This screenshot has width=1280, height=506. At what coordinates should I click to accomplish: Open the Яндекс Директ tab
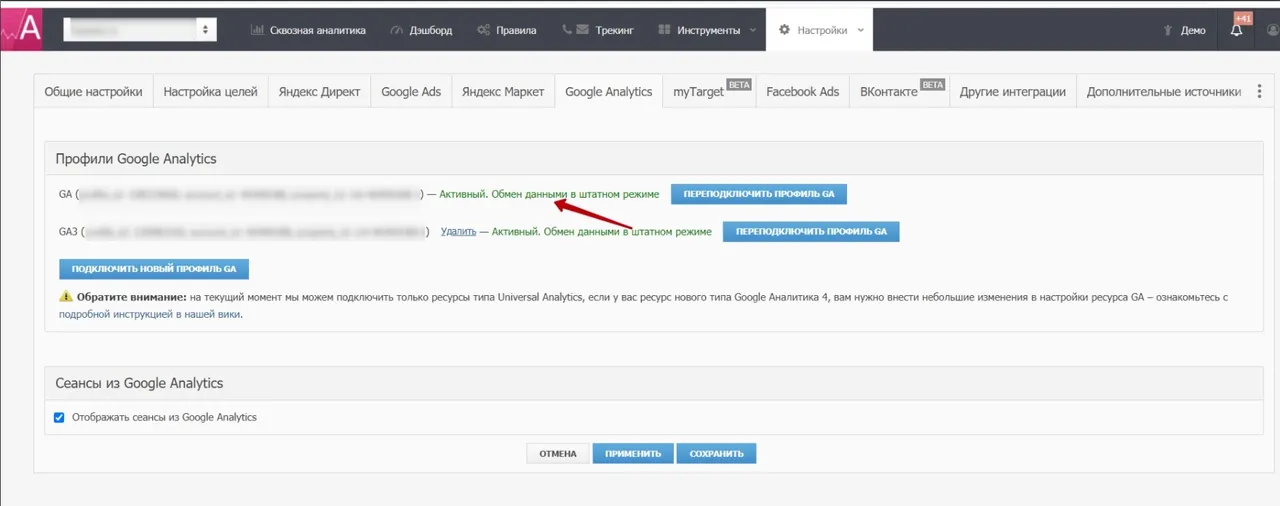(x=319, y=91)
